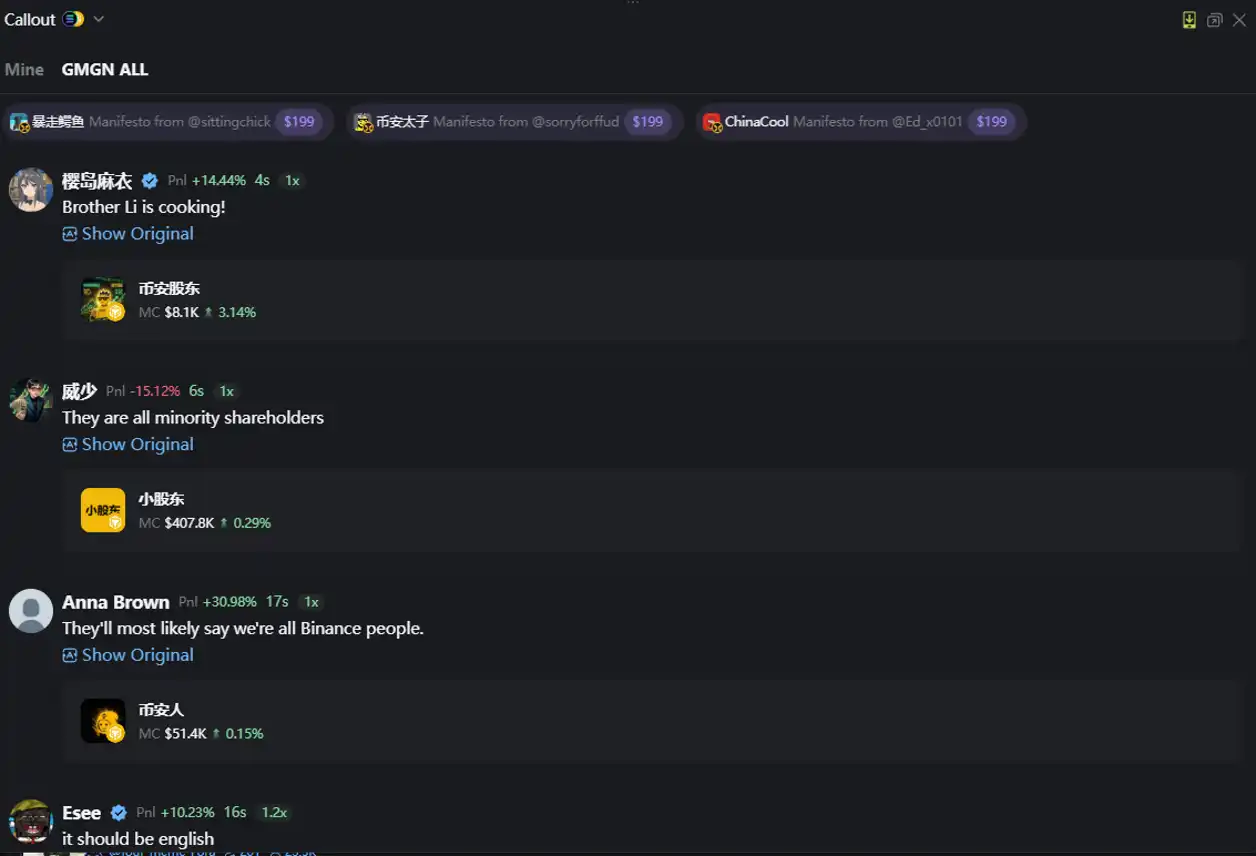This screenshot has width=1256, height=856.
Task: Expand the Callout dropdown chevron
Action: (x=98, y=19)
